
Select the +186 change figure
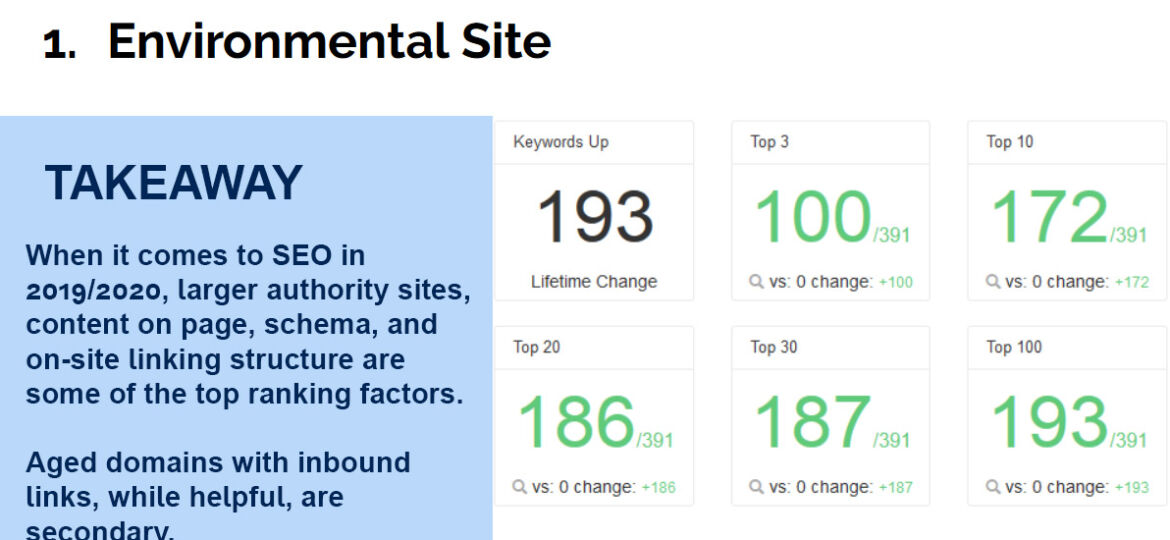coord(658,488)
